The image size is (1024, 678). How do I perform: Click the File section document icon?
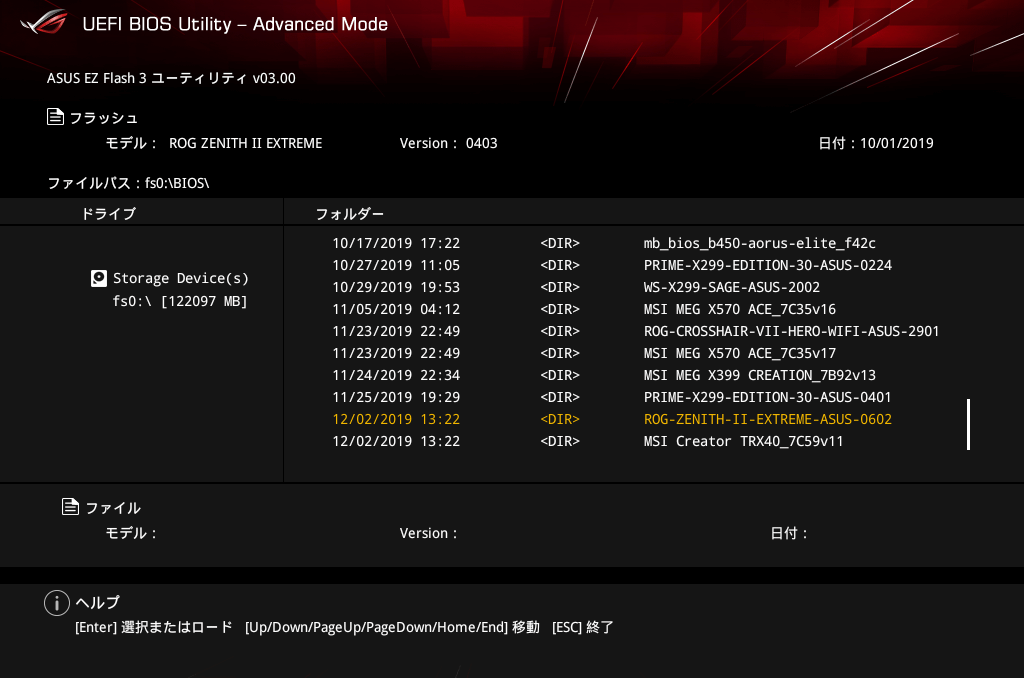tap(71, 506)
